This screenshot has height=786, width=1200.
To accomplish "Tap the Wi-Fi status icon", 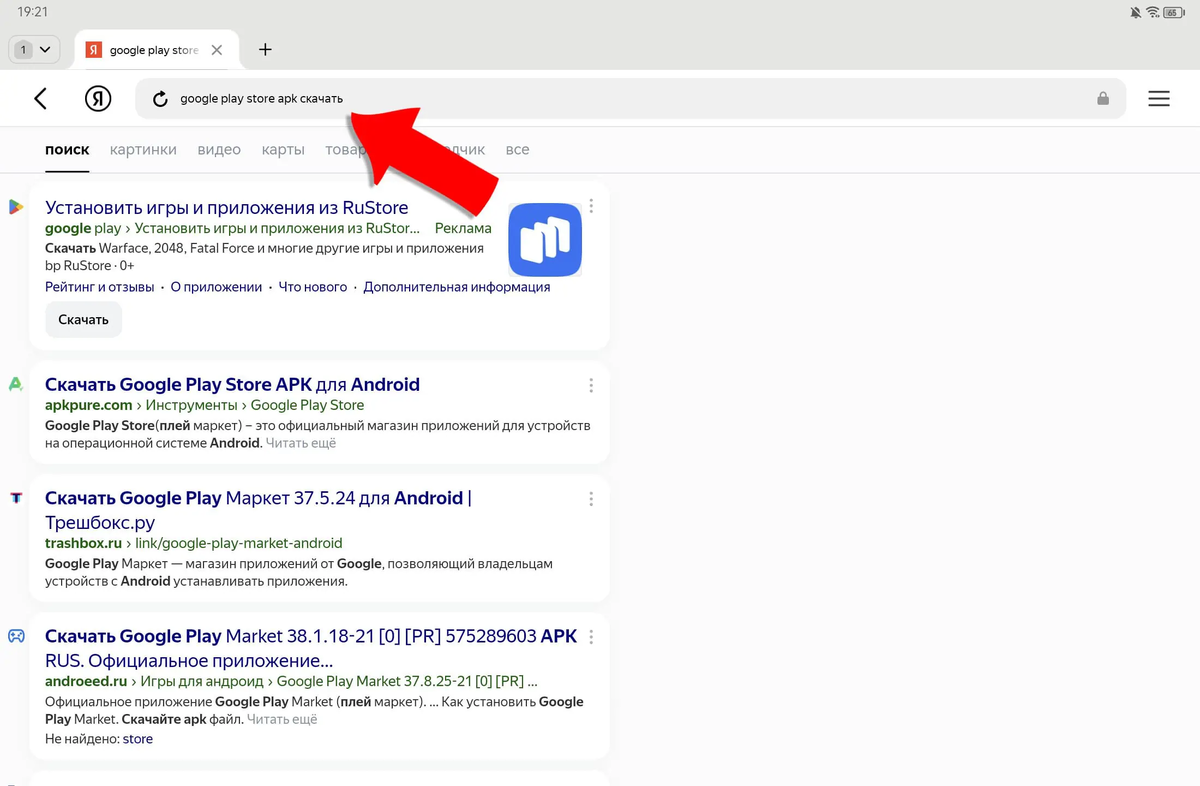I will pyautogui.click(x=1153, y=12).
